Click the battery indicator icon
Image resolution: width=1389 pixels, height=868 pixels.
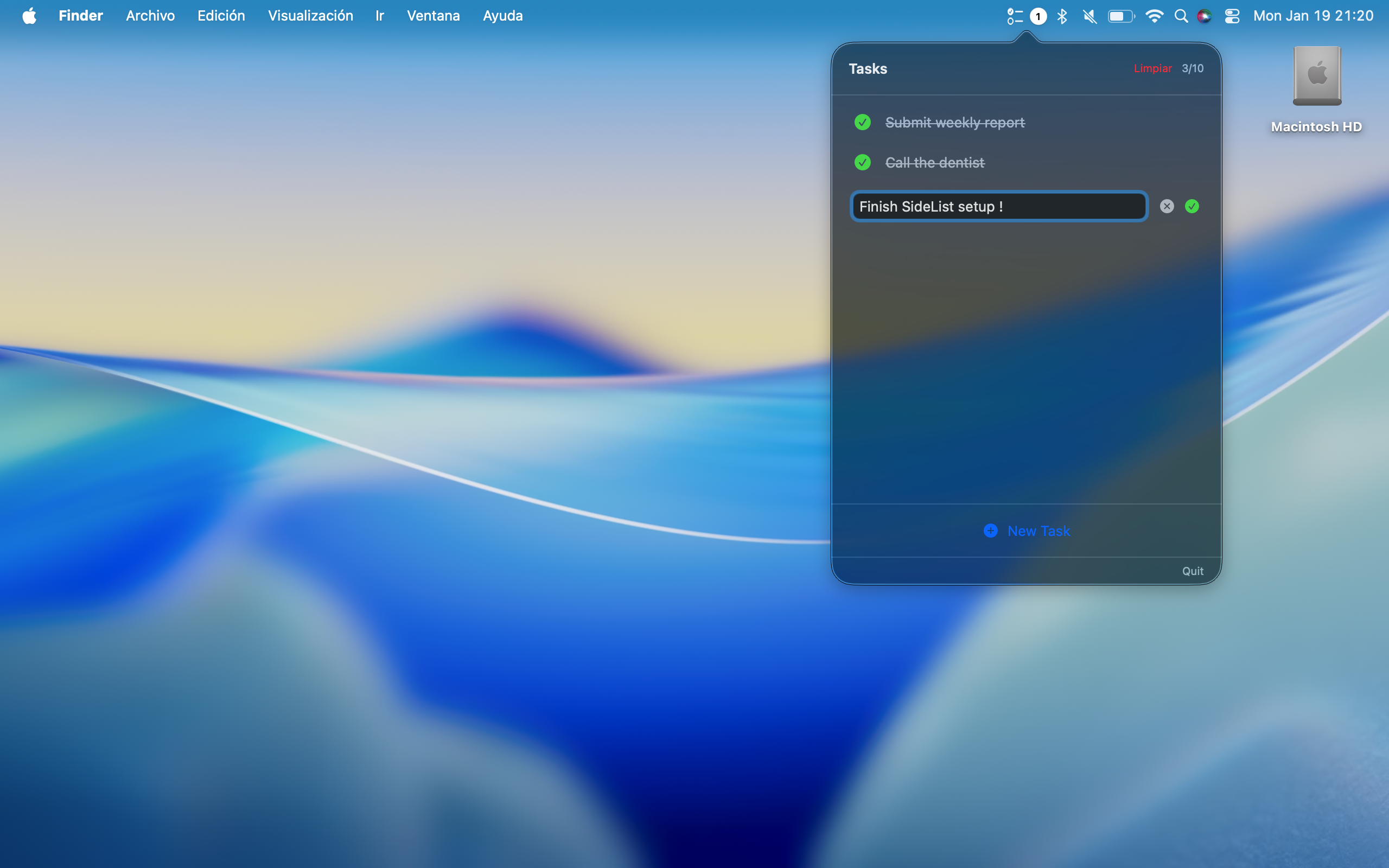1120,16
